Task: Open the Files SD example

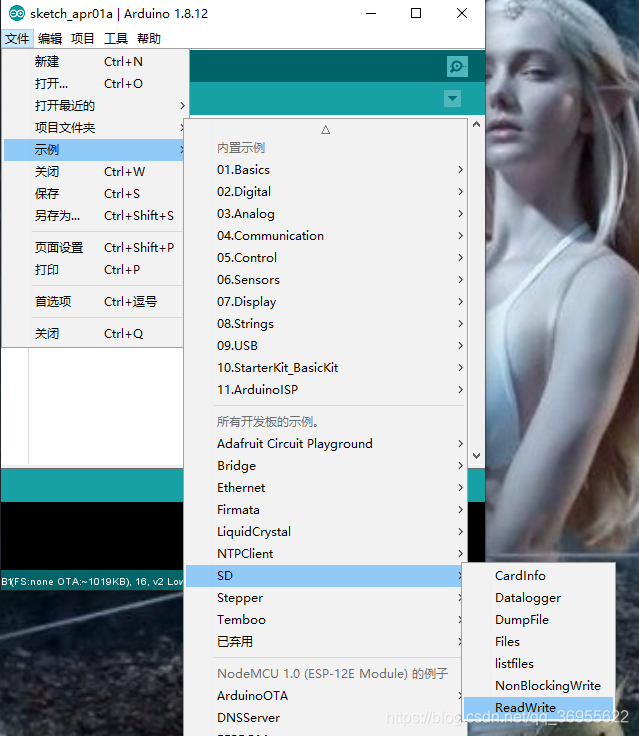Action: click(539, 642)
